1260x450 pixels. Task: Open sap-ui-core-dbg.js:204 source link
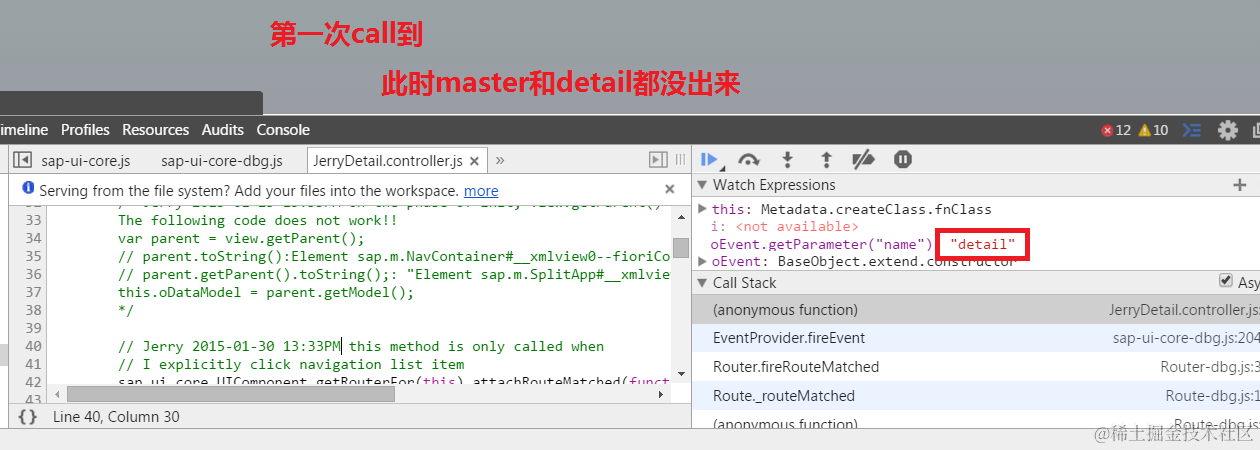(x=1186, y=338)
